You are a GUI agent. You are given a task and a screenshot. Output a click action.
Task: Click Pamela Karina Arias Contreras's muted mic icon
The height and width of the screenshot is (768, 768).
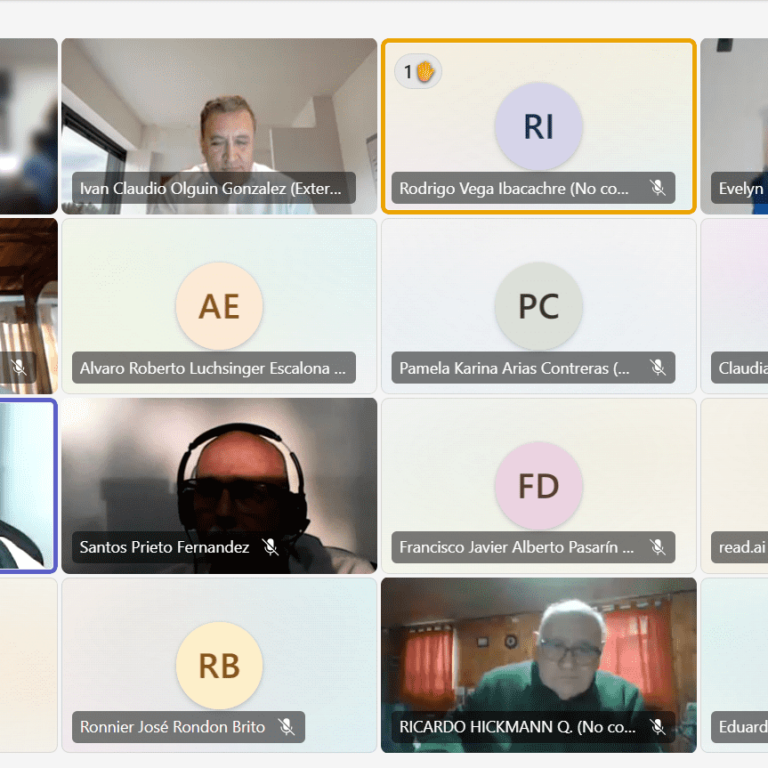click(657, 367)
